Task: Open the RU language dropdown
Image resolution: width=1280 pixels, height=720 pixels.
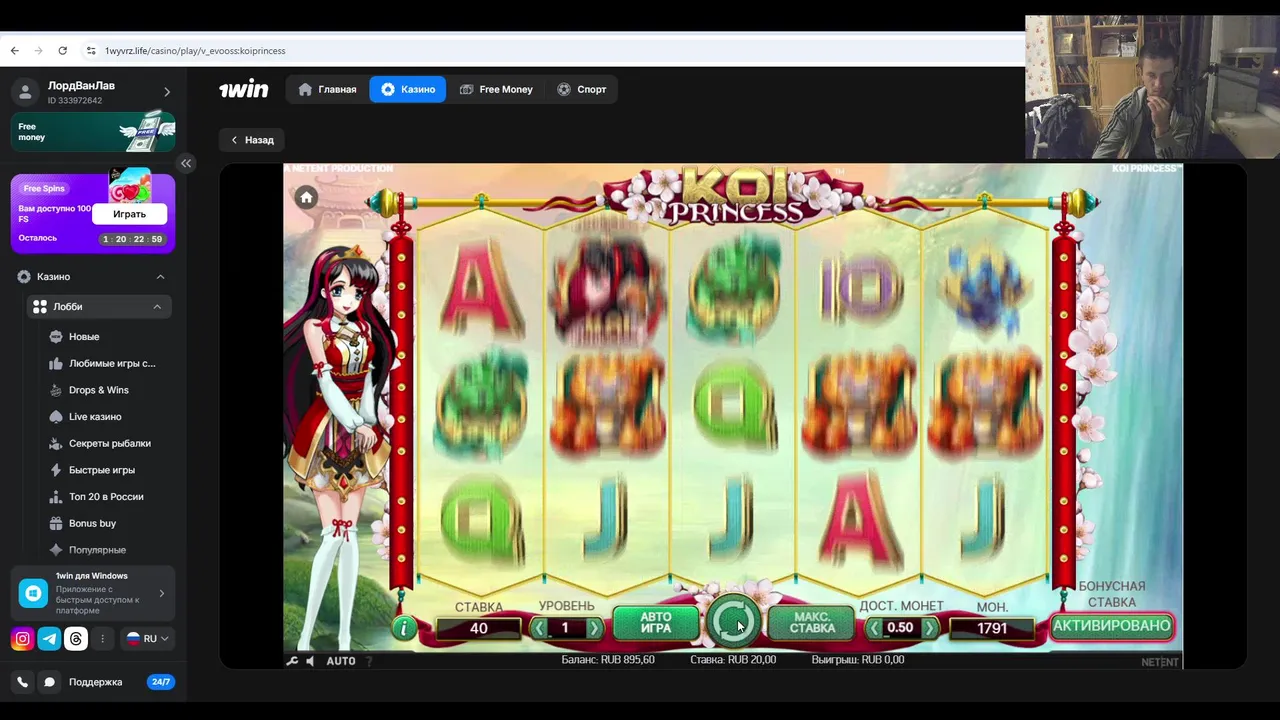Action: tap(148, 638)
